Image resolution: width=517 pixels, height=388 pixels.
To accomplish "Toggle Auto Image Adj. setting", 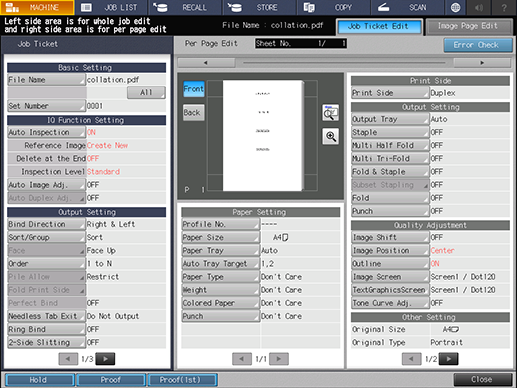I will [x=46, y=185].
